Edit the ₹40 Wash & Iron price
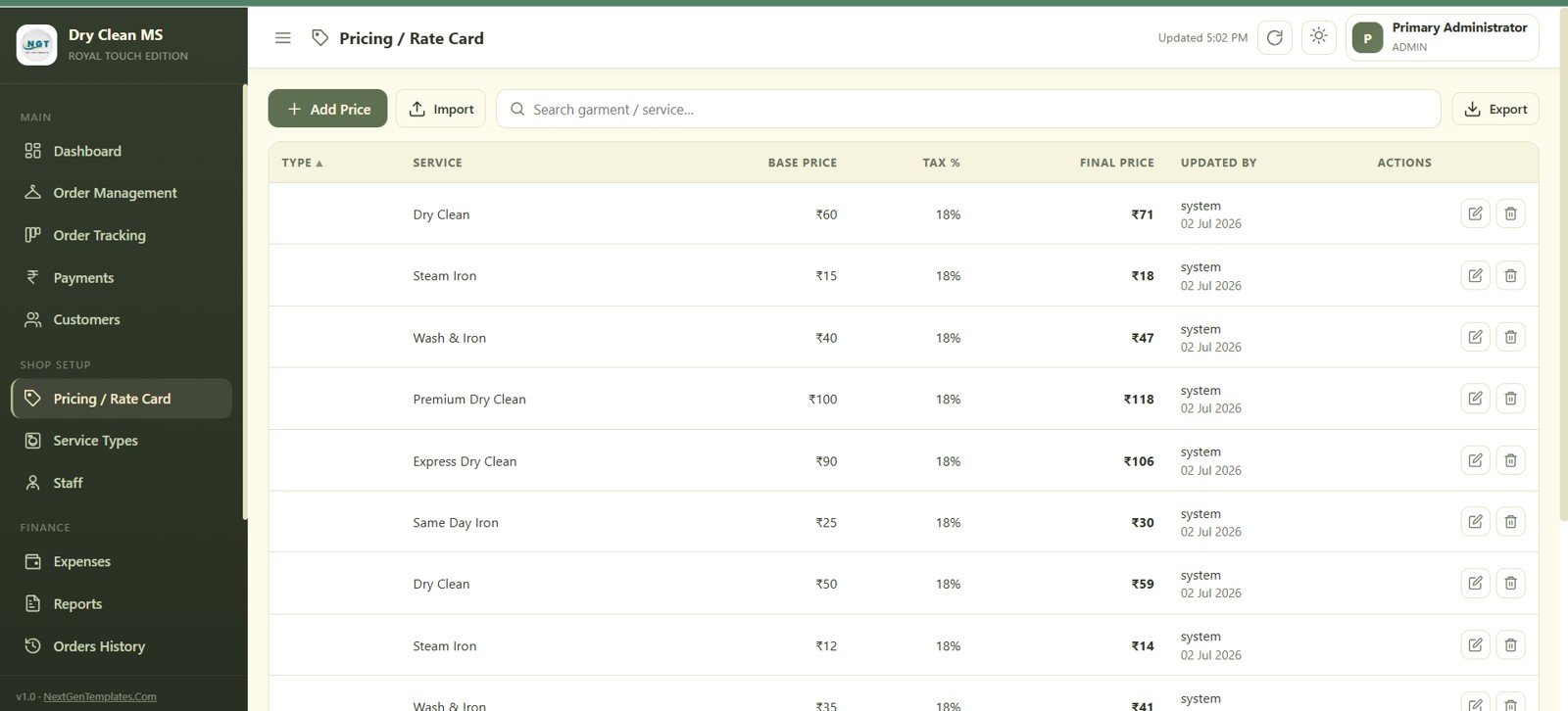Image resolution: width=1568 pixels, height=711 pixels. point(1475,337)
